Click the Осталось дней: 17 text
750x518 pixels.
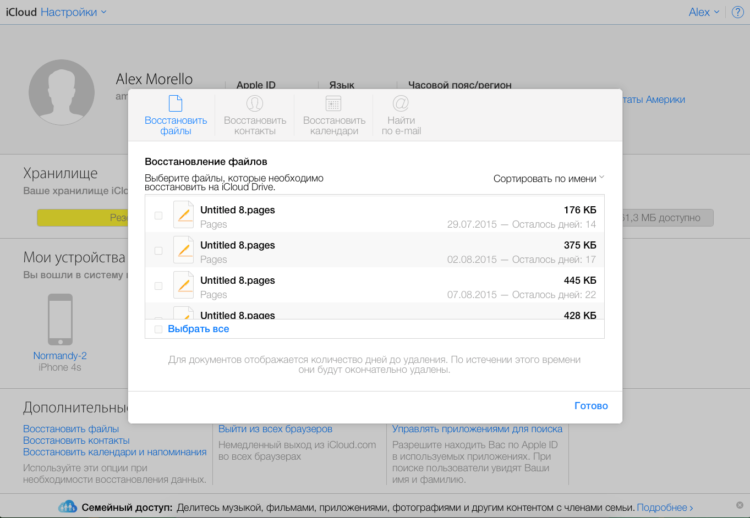tap(554, 260)
